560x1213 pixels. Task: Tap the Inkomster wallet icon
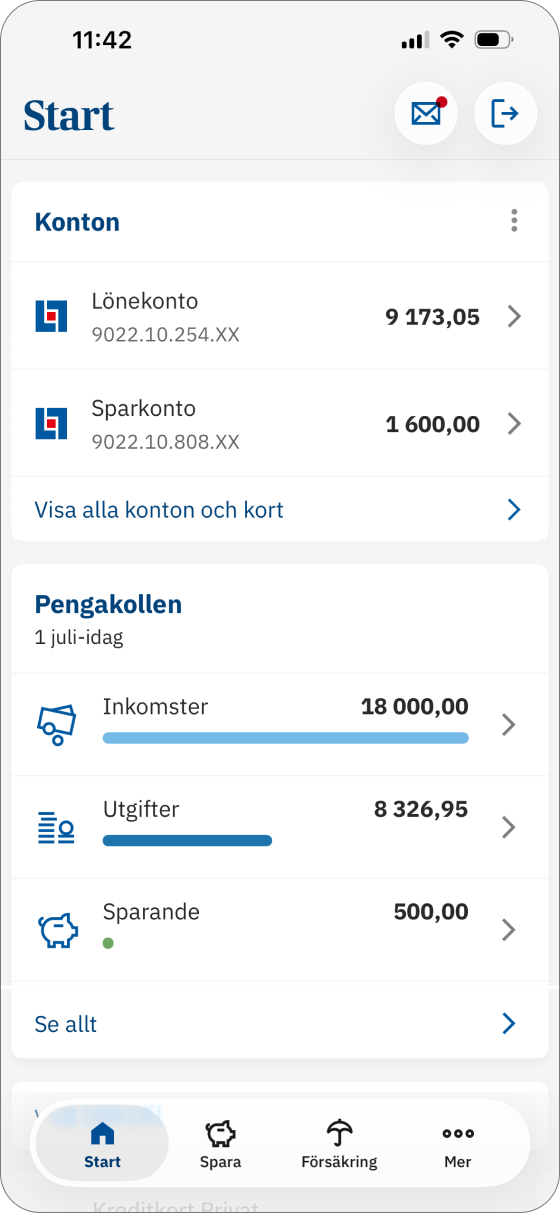pyautogui.click(x=57, y=724)
